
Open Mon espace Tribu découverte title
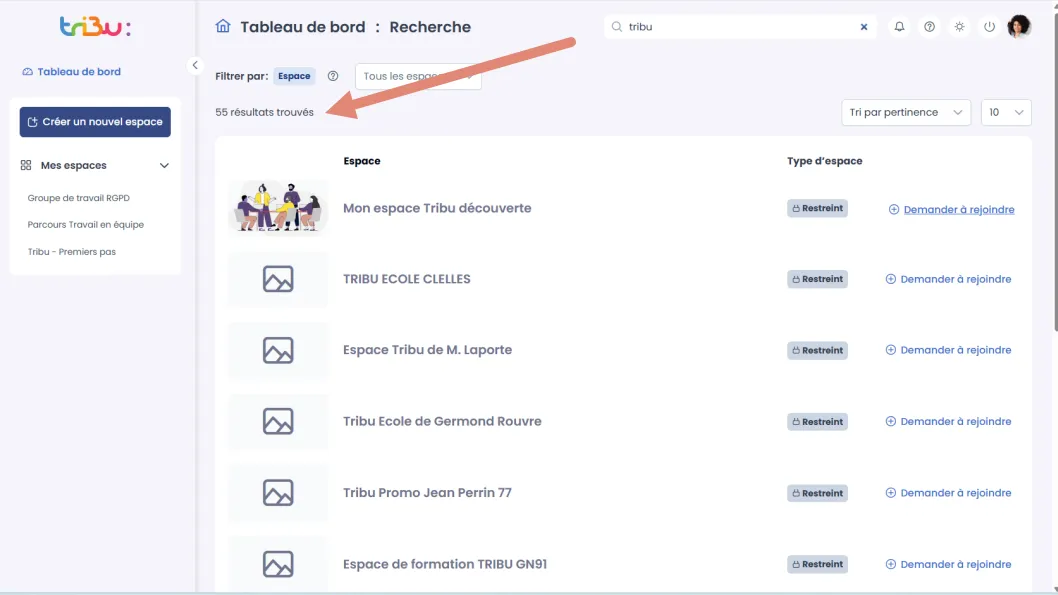click(437, 208)
